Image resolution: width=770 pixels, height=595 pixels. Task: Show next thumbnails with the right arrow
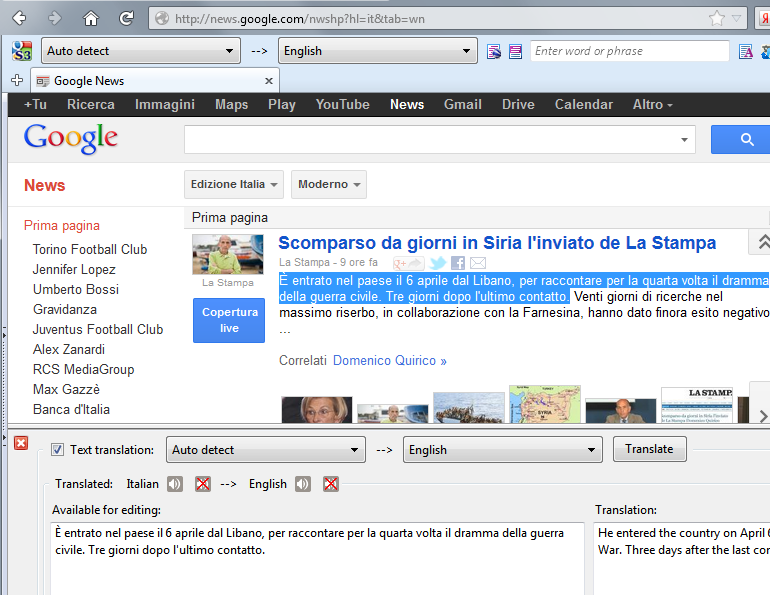click(x=763, y=415)
